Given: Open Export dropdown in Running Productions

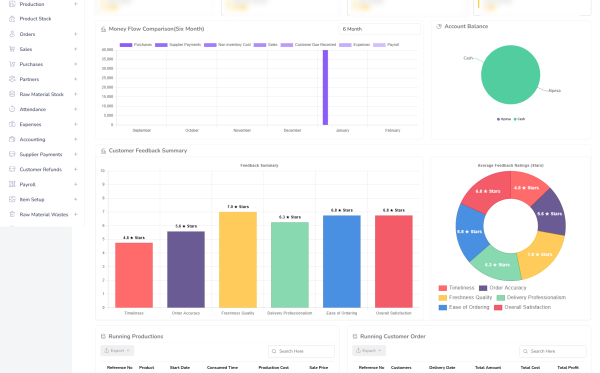Looking at the screenshot, I should pyautogui.click(x=117, y=350).
